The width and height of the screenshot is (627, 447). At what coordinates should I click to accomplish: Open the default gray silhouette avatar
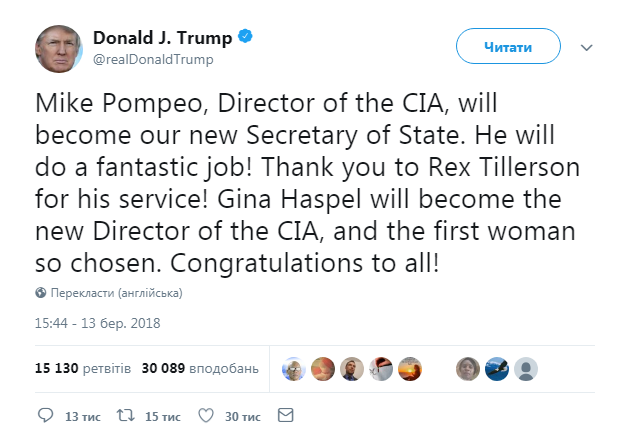(x=523, y=368)
